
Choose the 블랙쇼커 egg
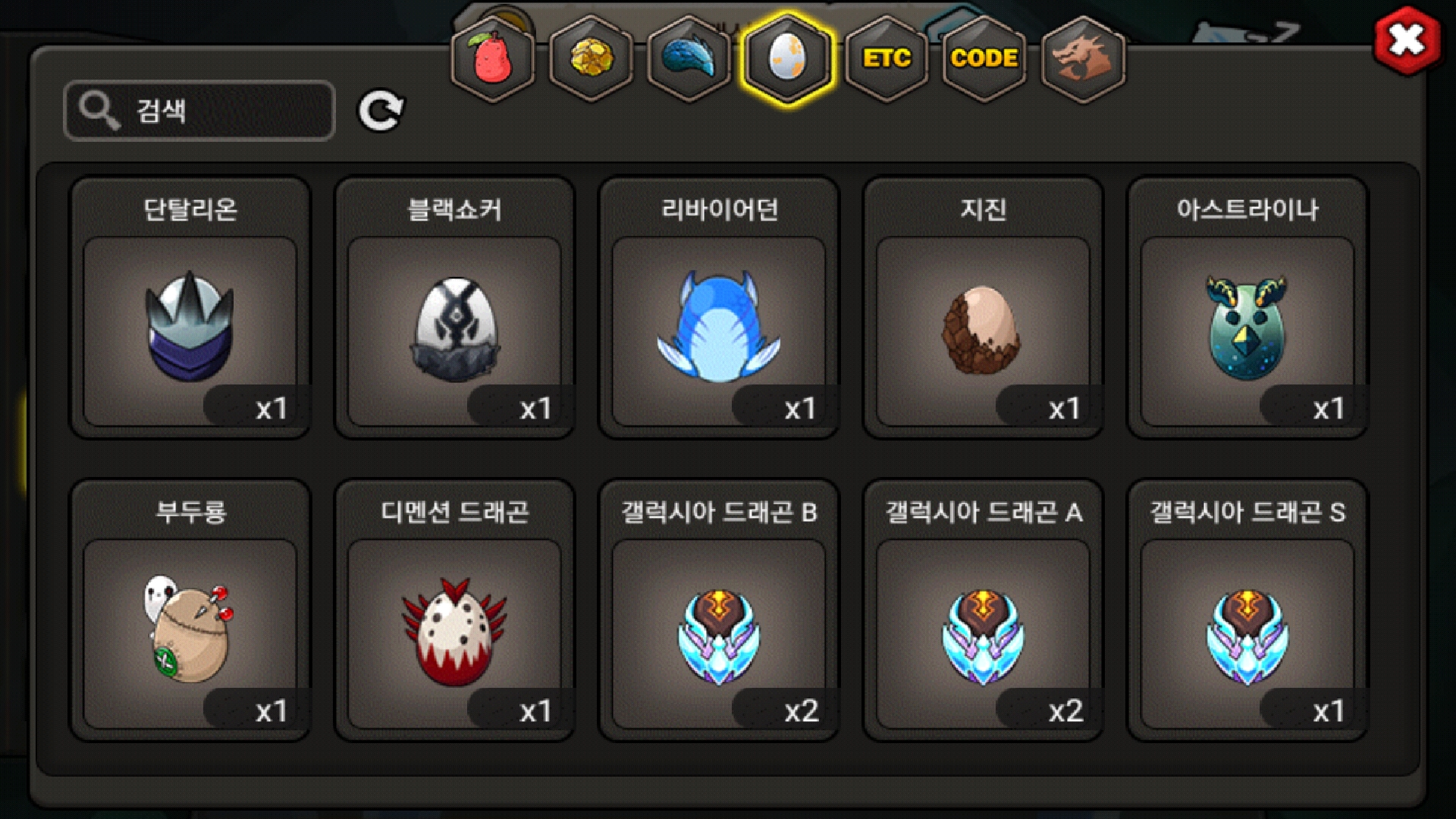click(x=454, y=308)
